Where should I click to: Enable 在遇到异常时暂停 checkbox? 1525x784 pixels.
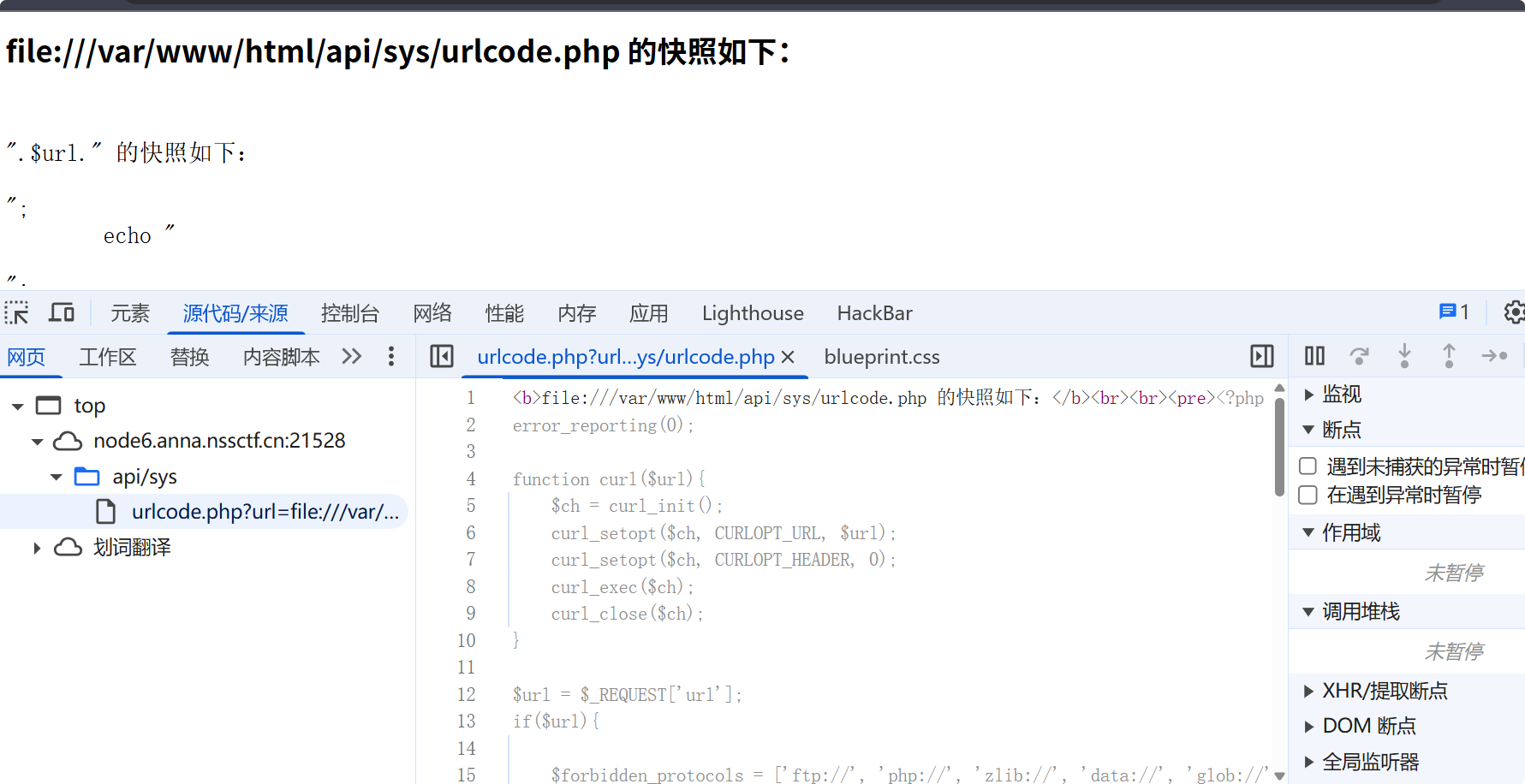coord(1308,495)
